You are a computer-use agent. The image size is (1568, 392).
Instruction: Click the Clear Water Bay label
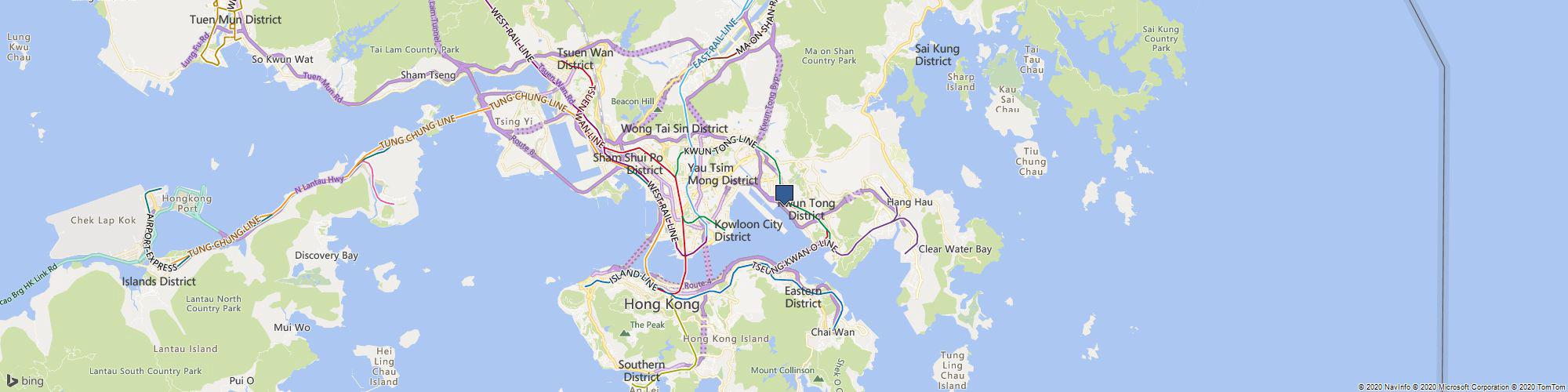pyautogui.click(x=955, y=249)
